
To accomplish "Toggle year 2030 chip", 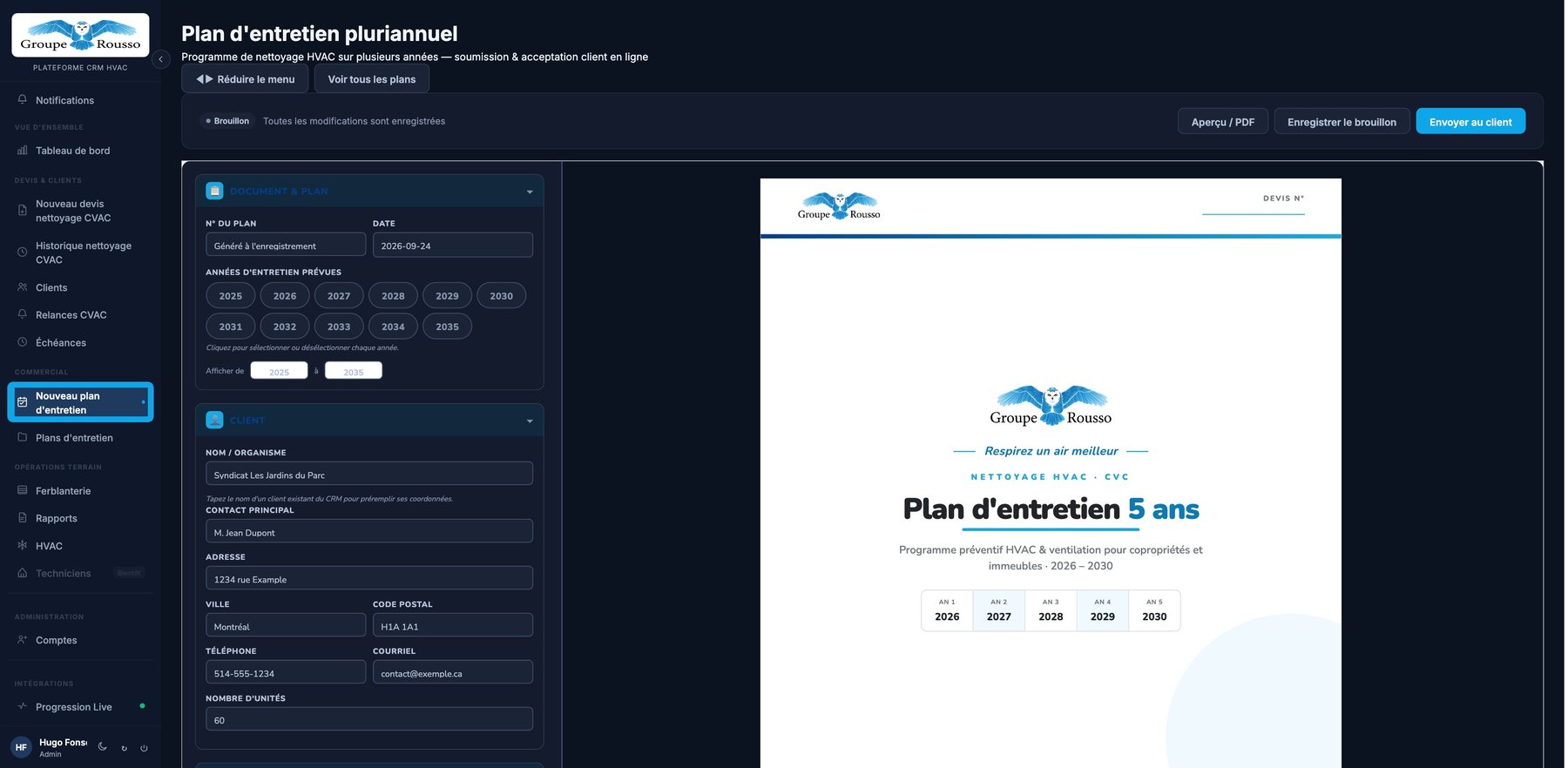I will 501,296.
